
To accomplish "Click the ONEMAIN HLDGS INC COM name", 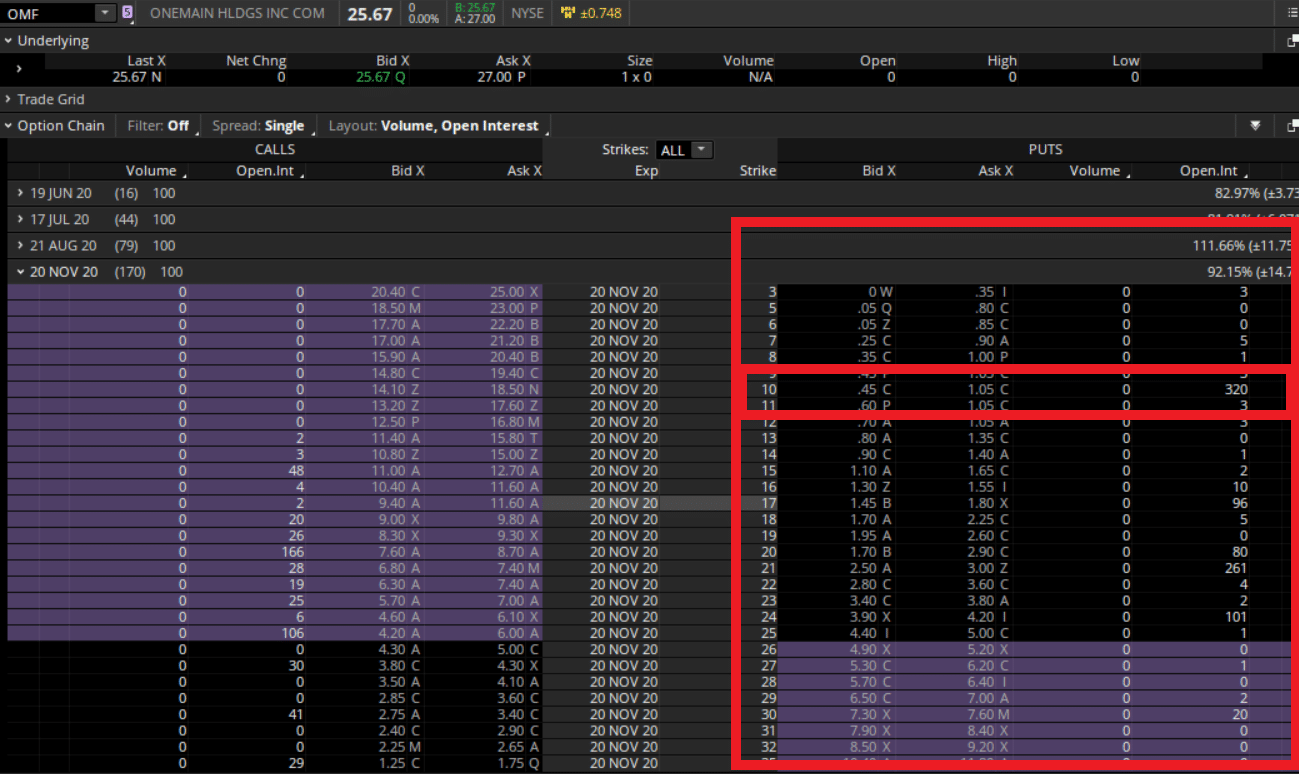I will point(237,13).
